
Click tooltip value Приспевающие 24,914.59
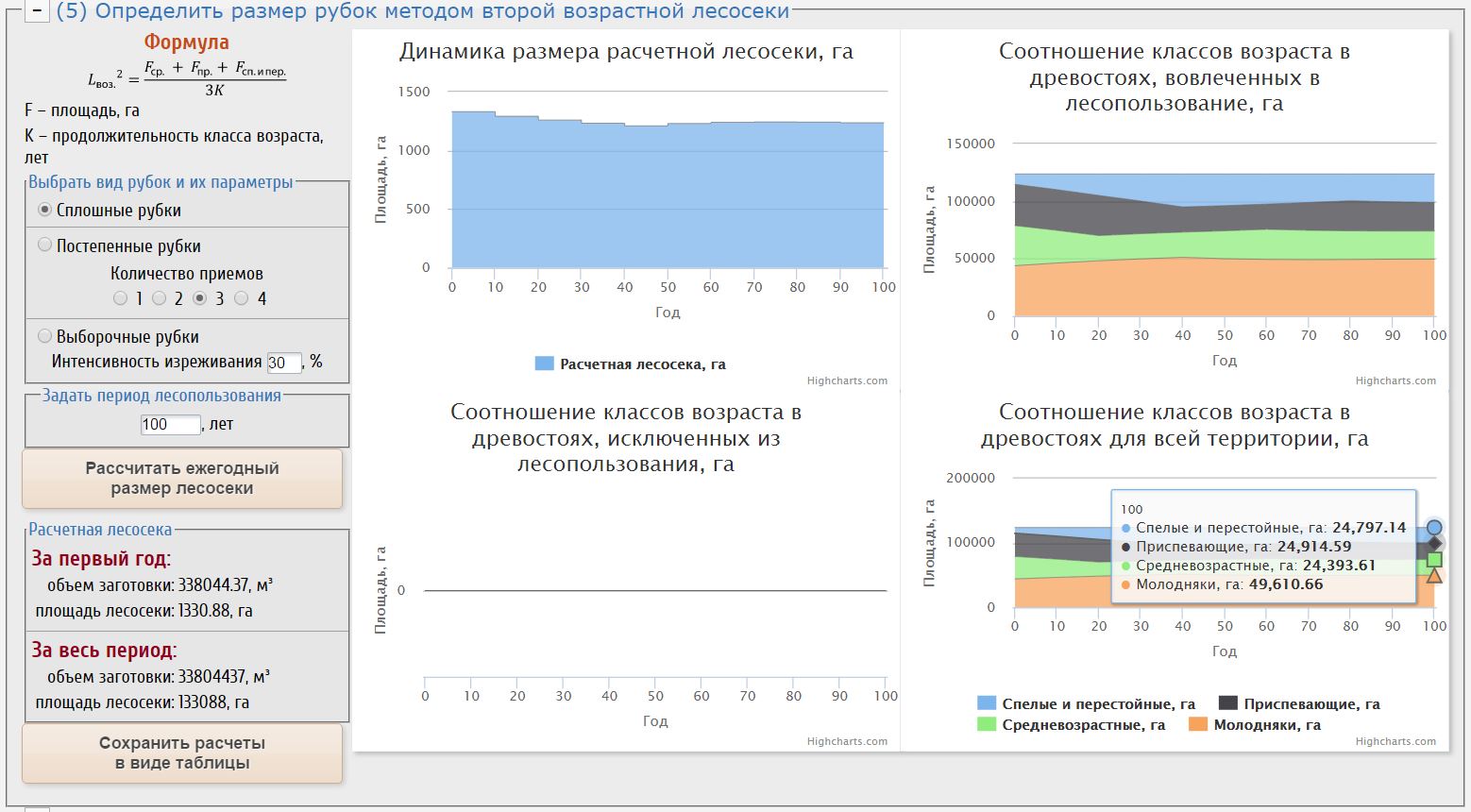[x=1313, y=547]
